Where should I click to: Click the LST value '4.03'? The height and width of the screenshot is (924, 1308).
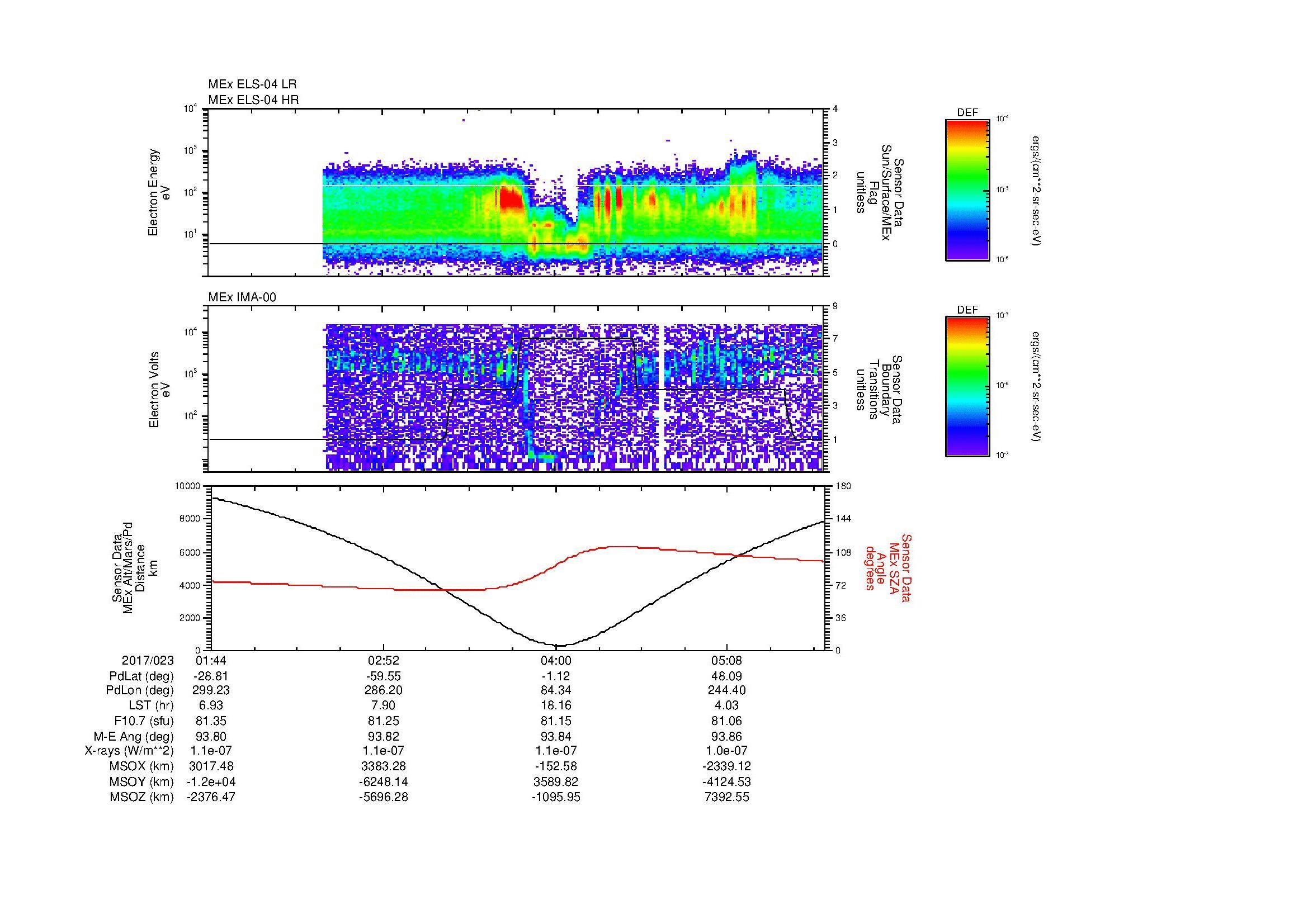[x=726, y=706]
